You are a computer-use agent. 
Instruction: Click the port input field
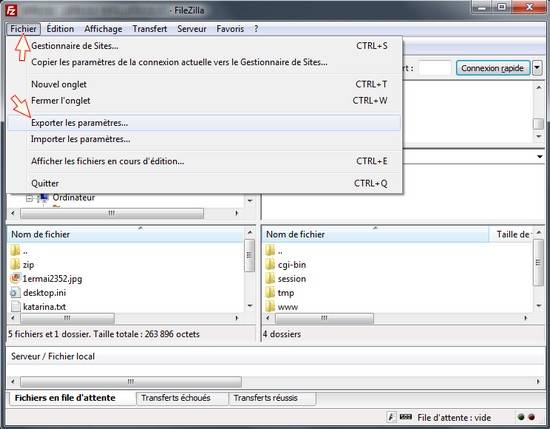pos(435,68)
